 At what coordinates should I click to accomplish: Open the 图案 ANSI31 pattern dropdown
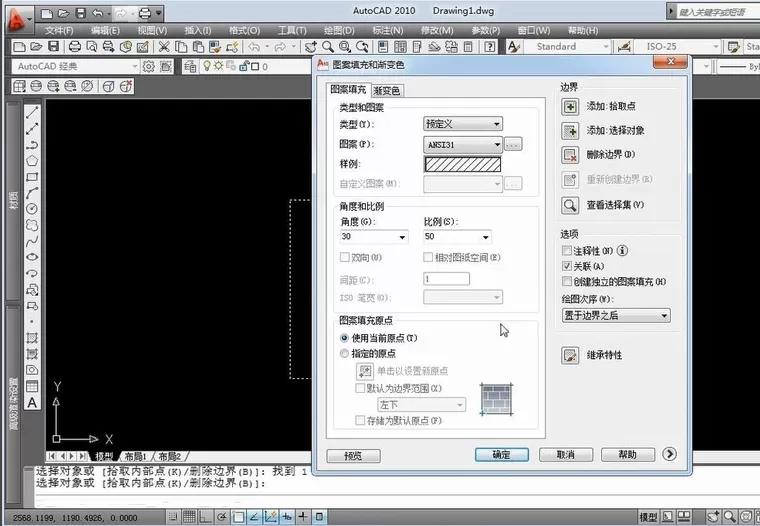(463, 144)
